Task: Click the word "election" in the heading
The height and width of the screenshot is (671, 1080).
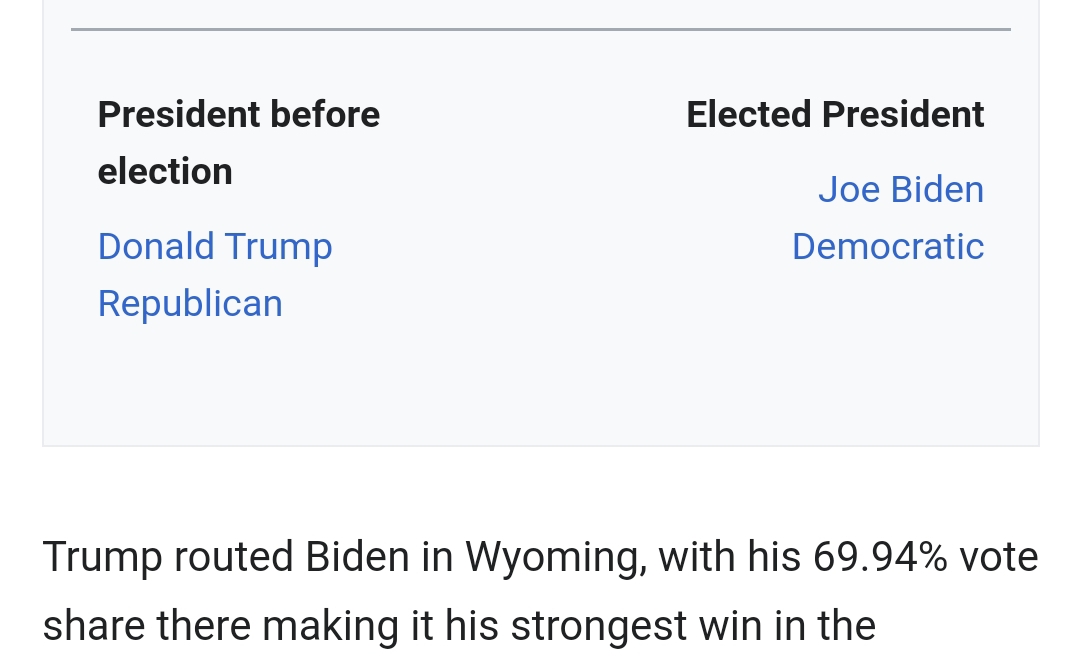Action: (165, 172)
